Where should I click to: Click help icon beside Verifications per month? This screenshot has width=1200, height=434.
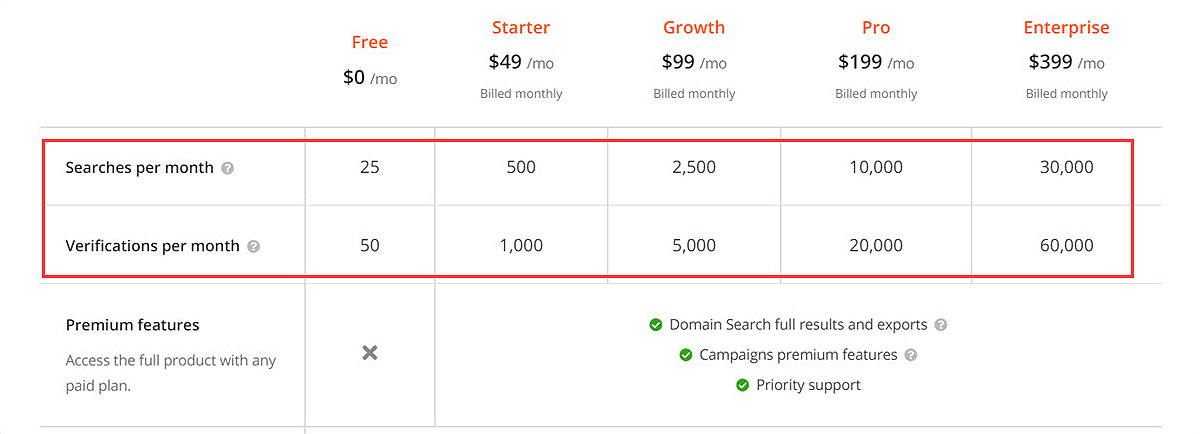click(253, 246)
